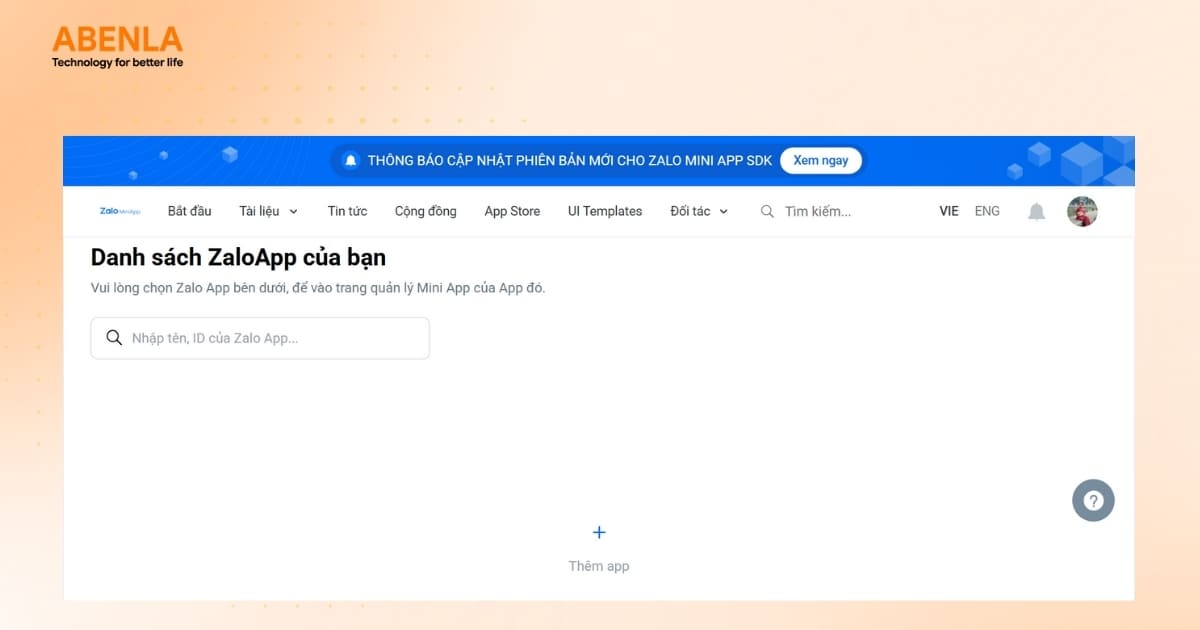Click the plus icon to add app

(599, 532)
